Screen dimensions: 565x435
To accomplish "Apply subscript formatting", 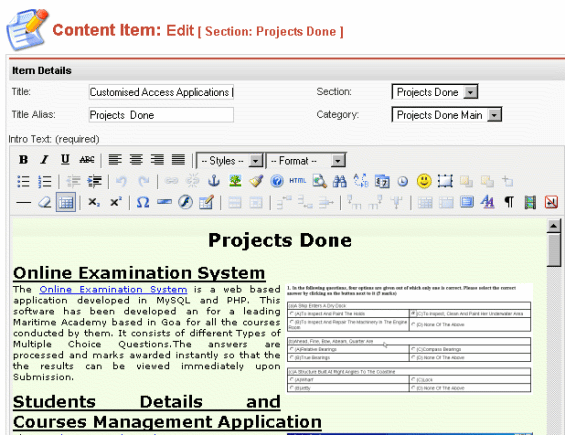I will pyautogui.click(x=94, y=203).
